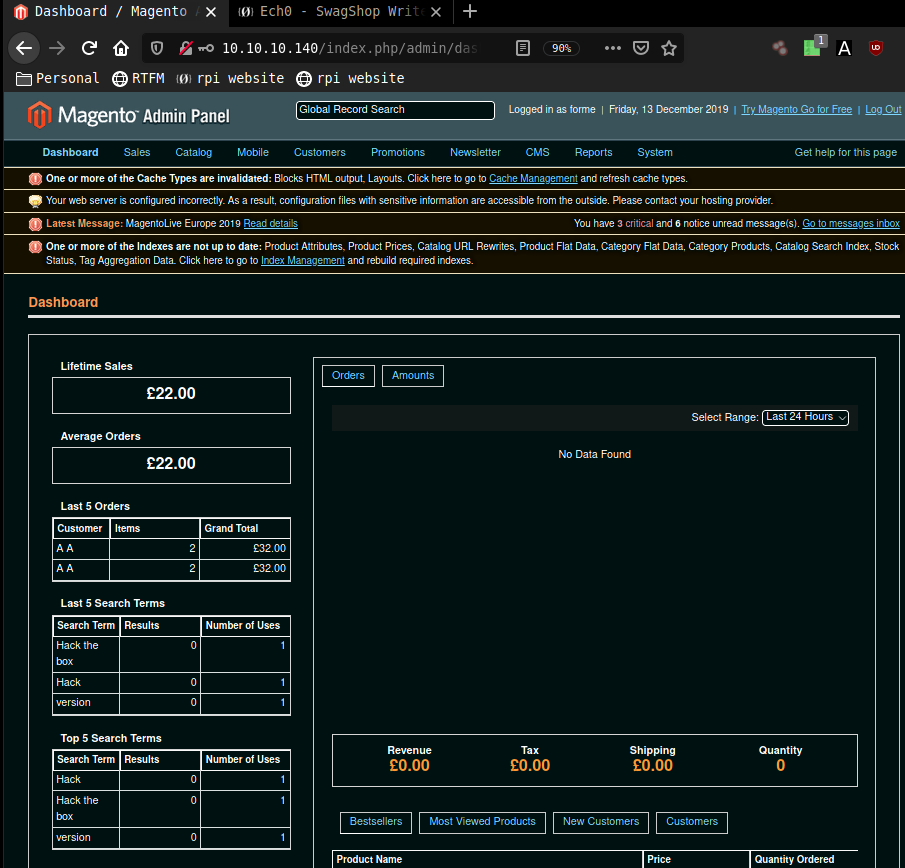
Task: Click the letter A extension icon
Action: [844, 48]
